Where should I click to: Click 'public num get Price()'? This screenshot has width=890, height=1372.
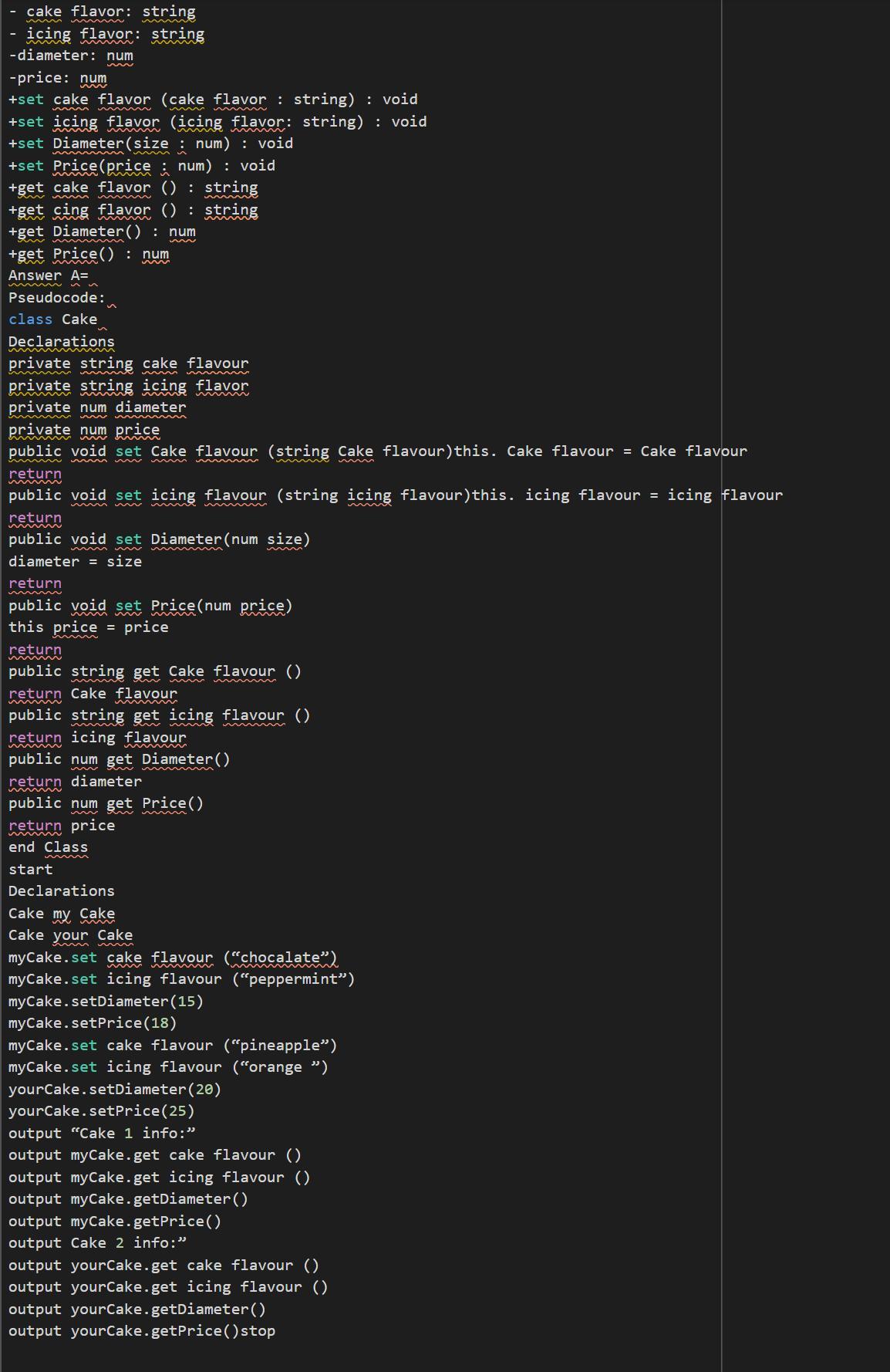coord(106,803)
